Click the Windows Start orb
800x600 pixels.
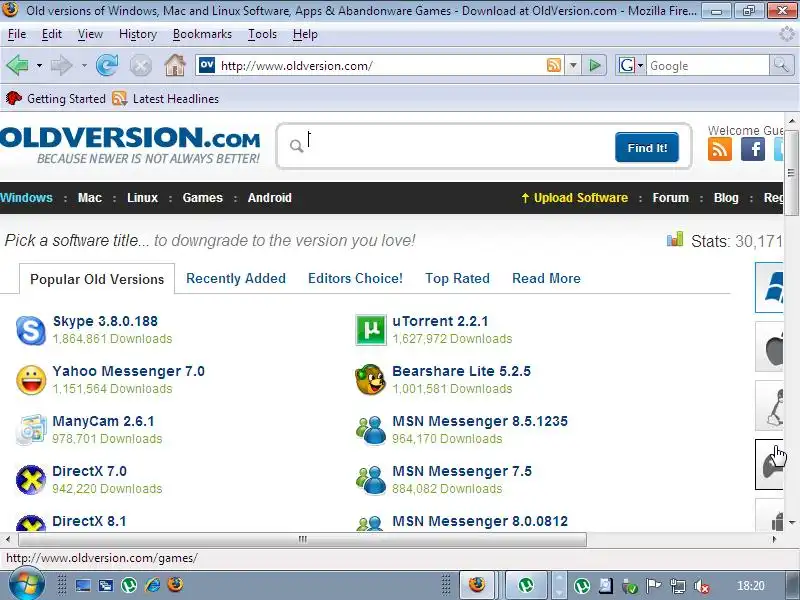tap(26, 584)
